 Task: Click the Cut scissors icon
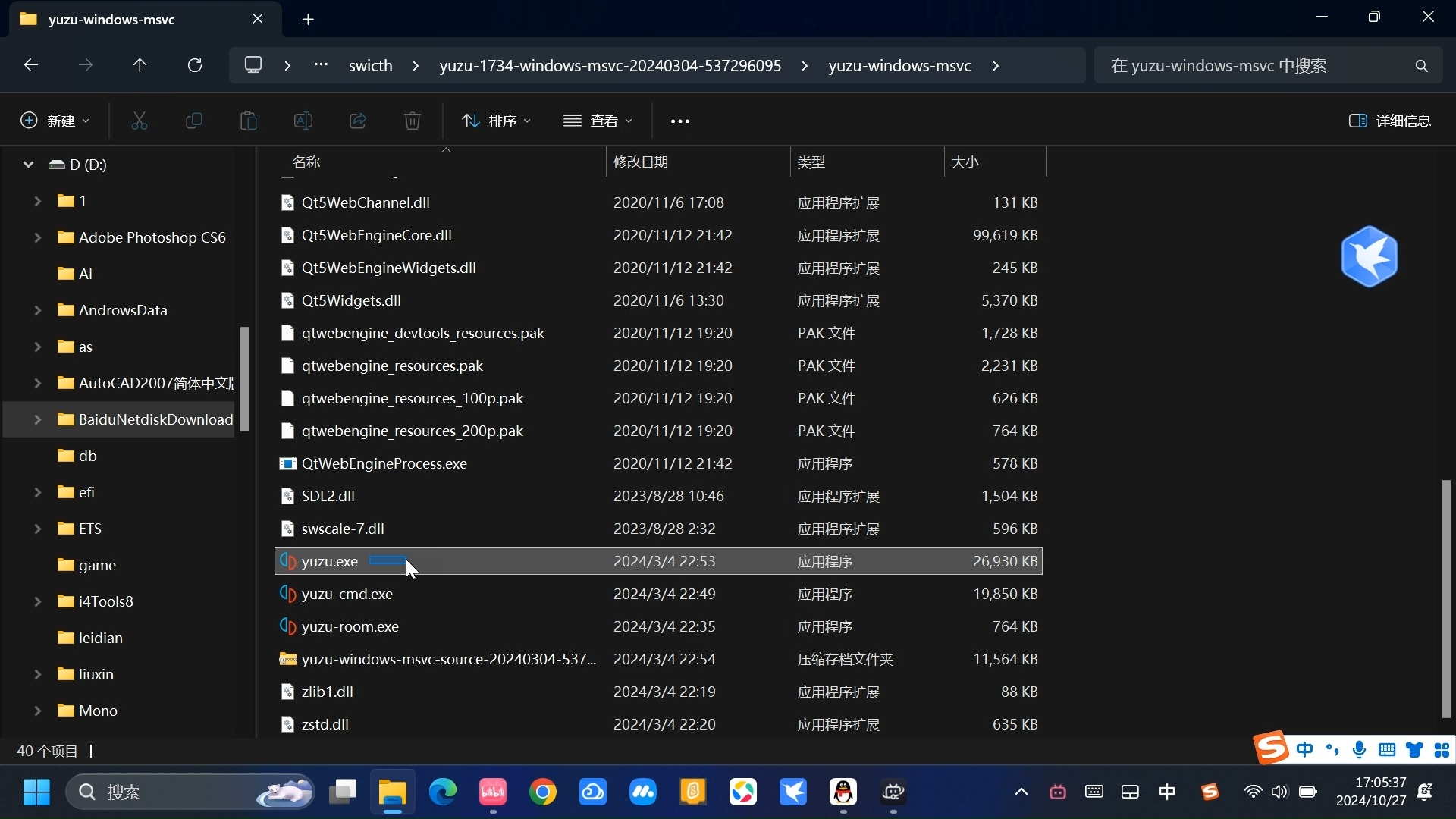coord(140,121)
